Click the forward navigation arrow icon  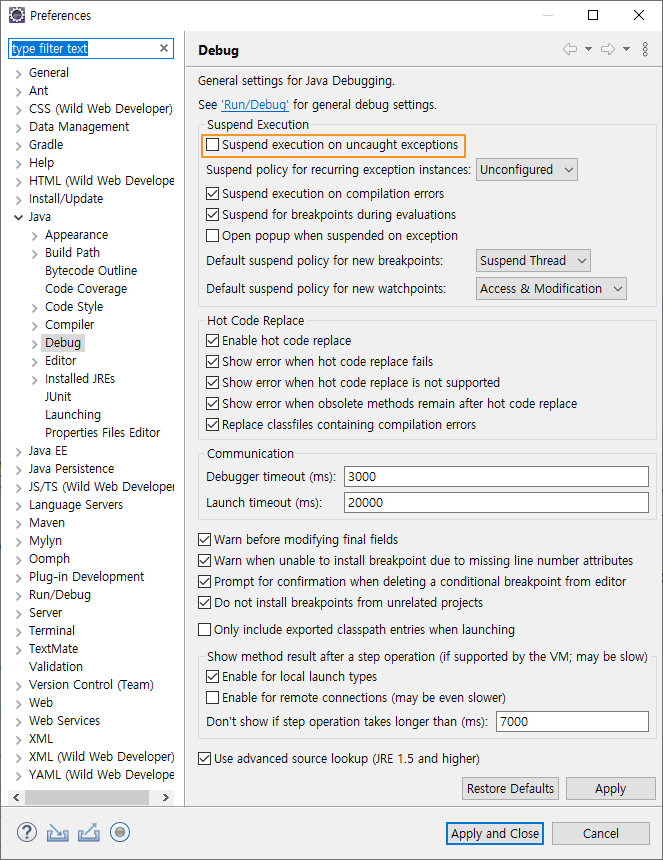pyautogui.click(x=608, y=49)
